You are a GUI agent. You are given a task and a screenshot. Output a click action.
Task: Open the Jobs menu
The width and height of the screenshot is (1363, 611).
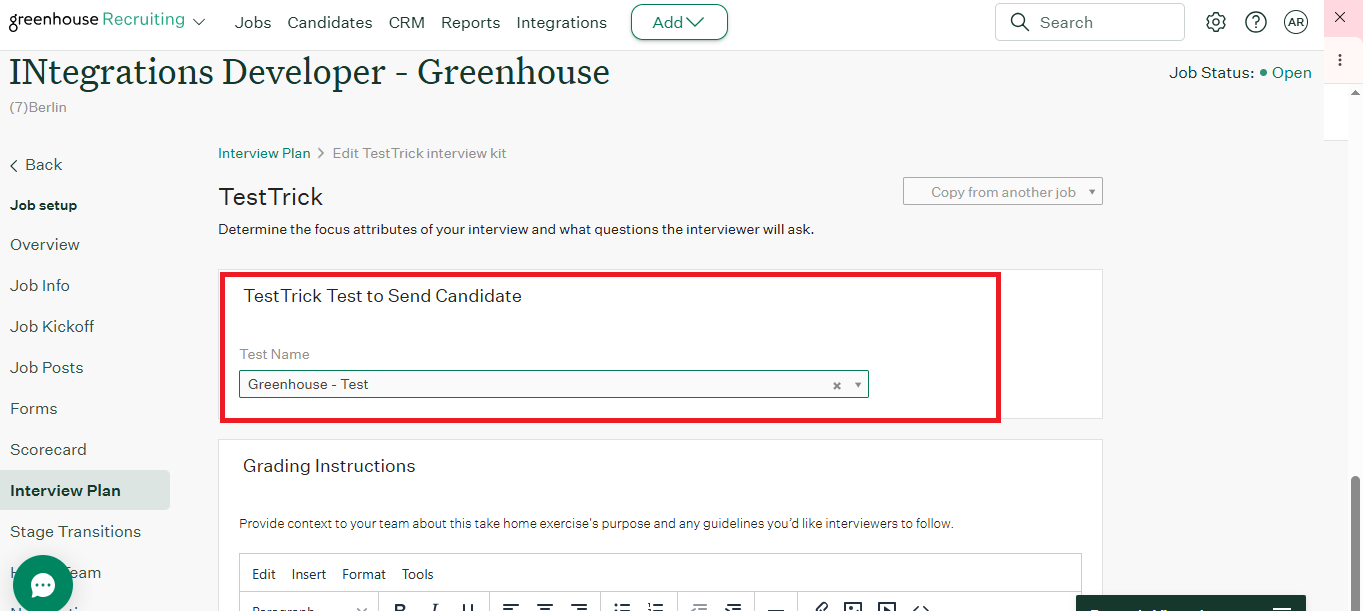(x=253, y=22)
